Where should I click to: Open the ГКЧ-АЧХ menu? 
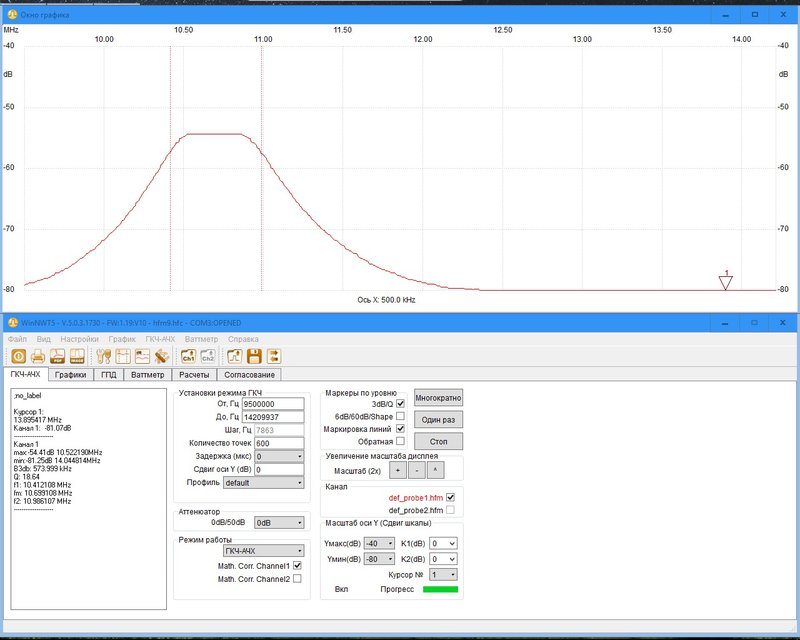(160, 339)
